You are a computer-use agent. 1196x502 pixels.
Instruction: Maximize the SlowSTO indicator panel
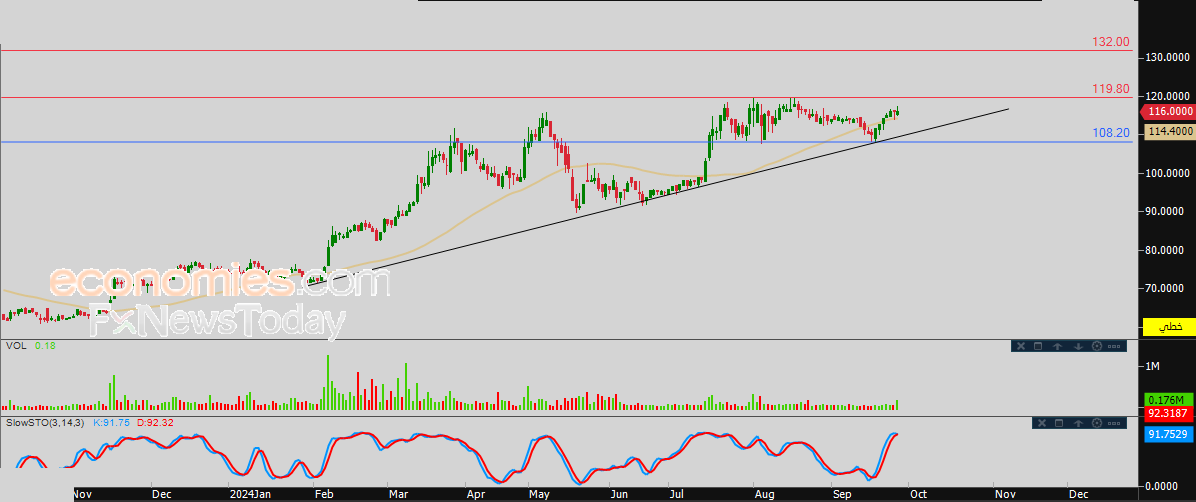pyautogui.click(x=1059, y=423)
